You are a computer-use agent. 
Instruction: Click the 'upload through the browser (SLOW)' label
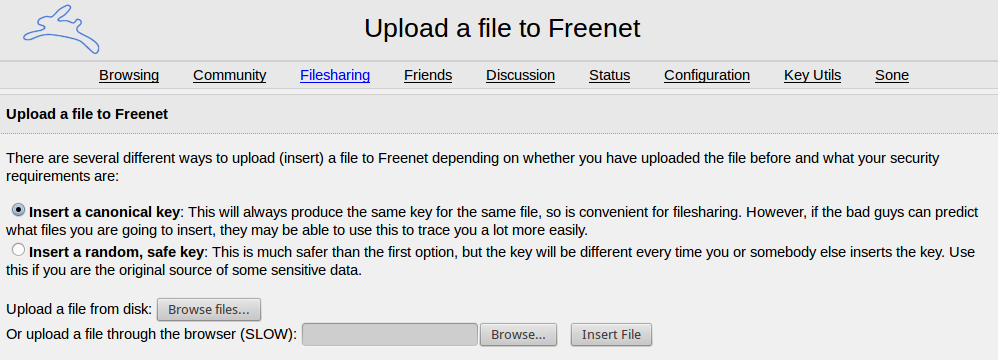pyautogui.click(x=151, y=335)
